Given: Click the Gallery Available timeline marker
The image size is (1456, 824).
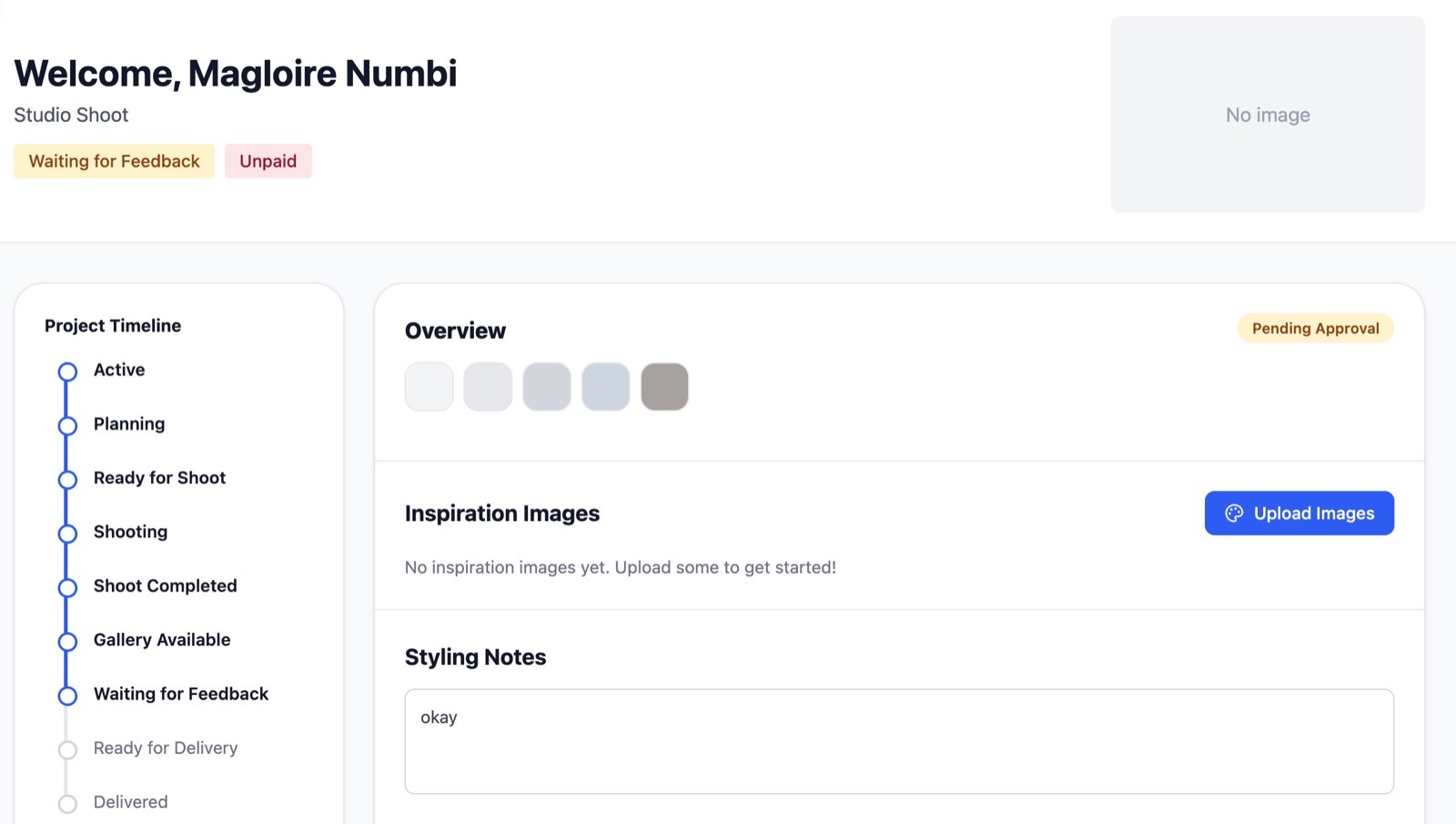Looking at the screenshot, I should coord(67,642).
